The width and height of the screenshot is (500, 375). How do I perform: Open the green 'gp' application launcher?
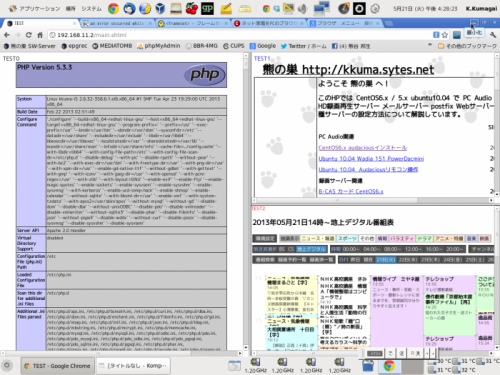(x=207, y=8)
